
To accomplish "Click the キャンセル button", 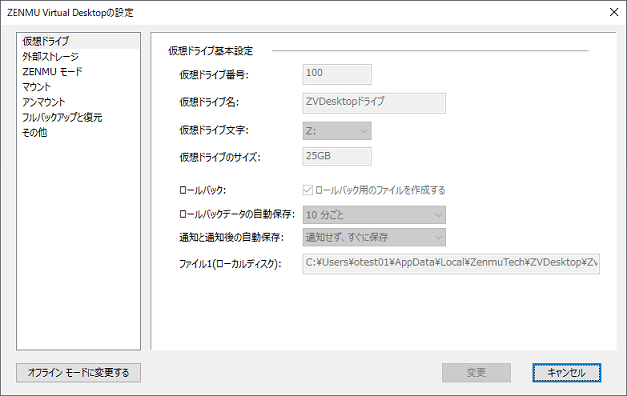I will 567,373.
